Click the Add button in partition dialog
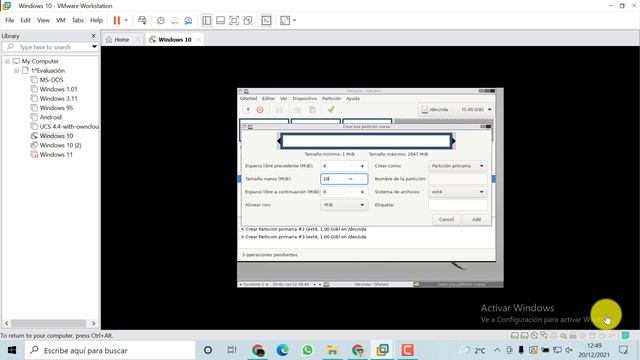The width and height of the screenshot is (640, 360). 476,220
